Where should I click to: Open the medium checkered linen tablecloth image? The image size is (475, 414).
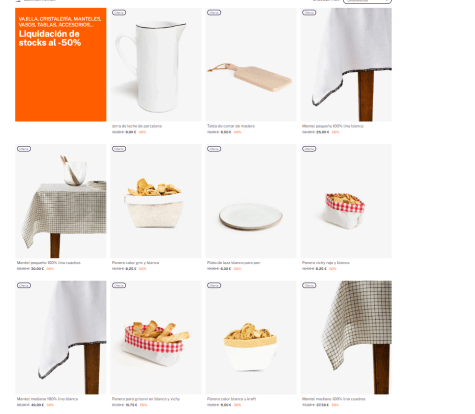pyautogui.click(x=346, y=337)
